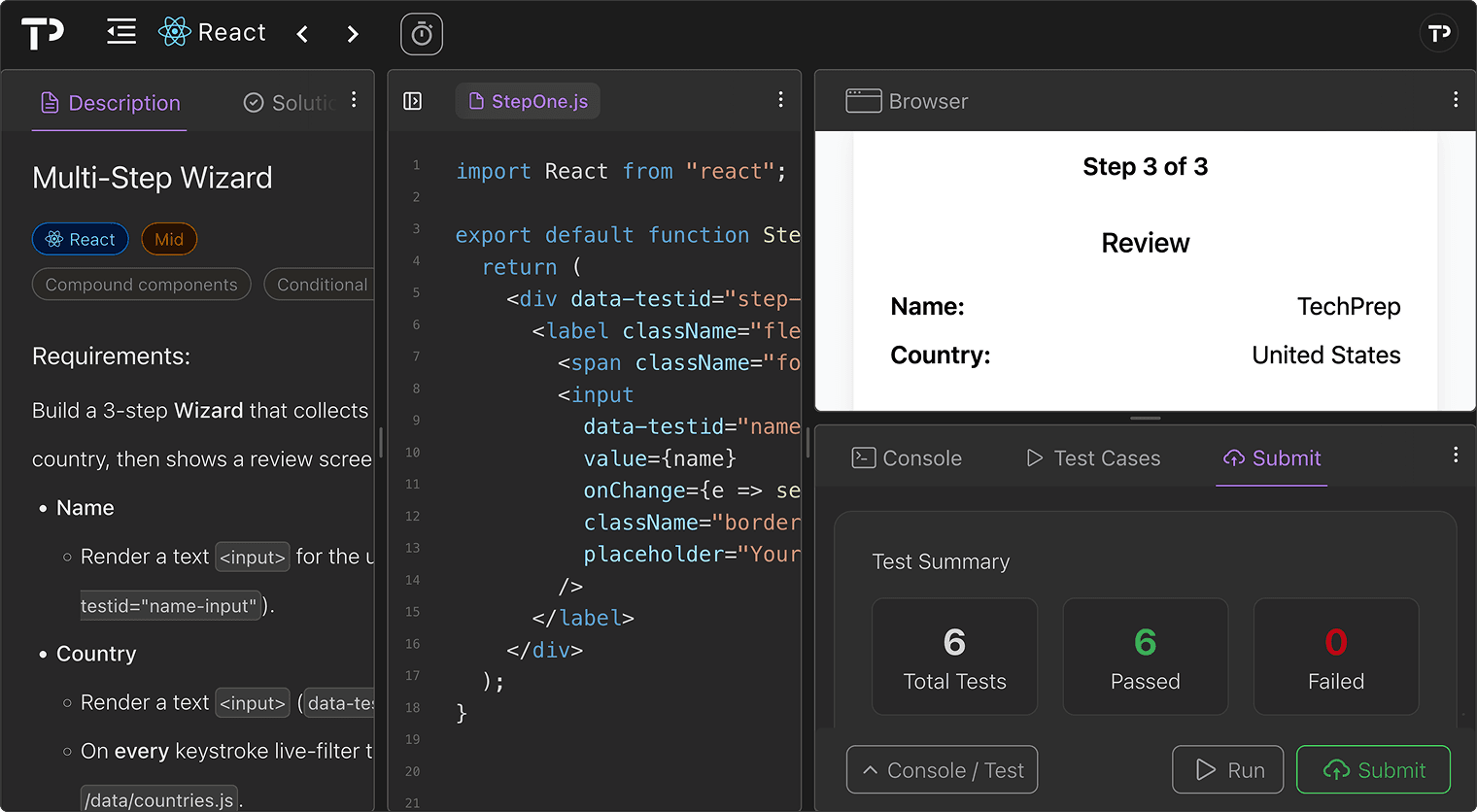Image resolution: width=1477 pixels, height=812 pixels.
Task: Open the Browser panel overflow menu
Action: 1456,99
